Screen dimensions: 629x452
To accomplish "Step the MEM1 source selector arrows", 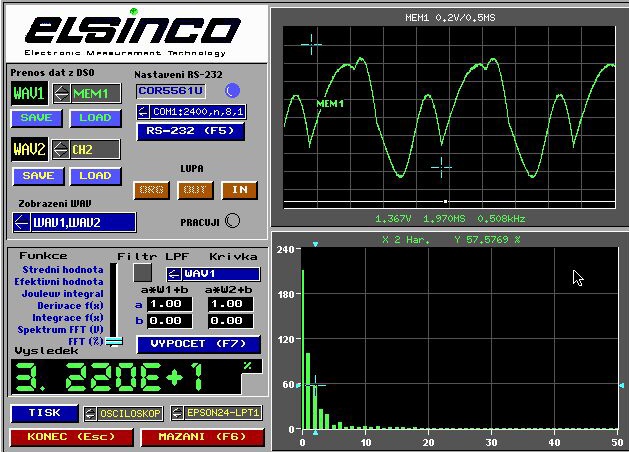I will (x=61, y=93).
